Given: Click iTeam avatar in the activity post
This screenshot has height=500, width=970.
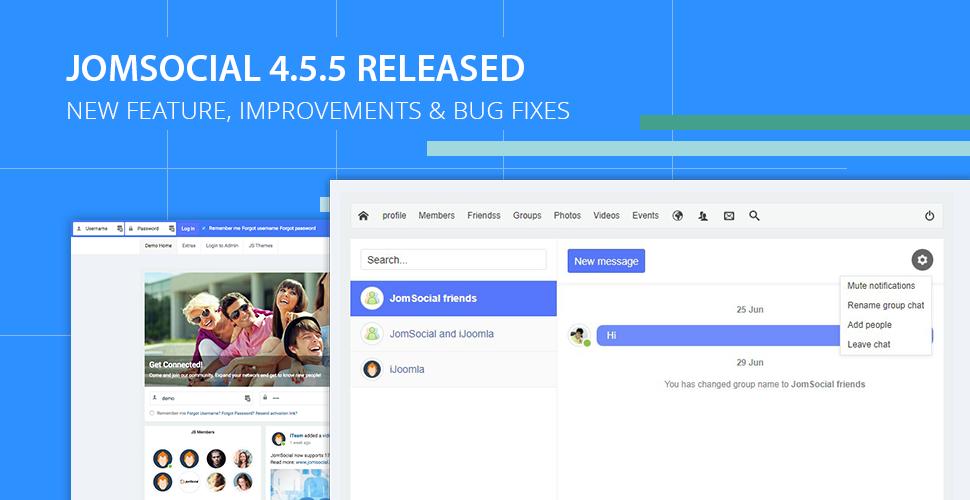Looking at the screenshot, I should [x=278, y=439].
